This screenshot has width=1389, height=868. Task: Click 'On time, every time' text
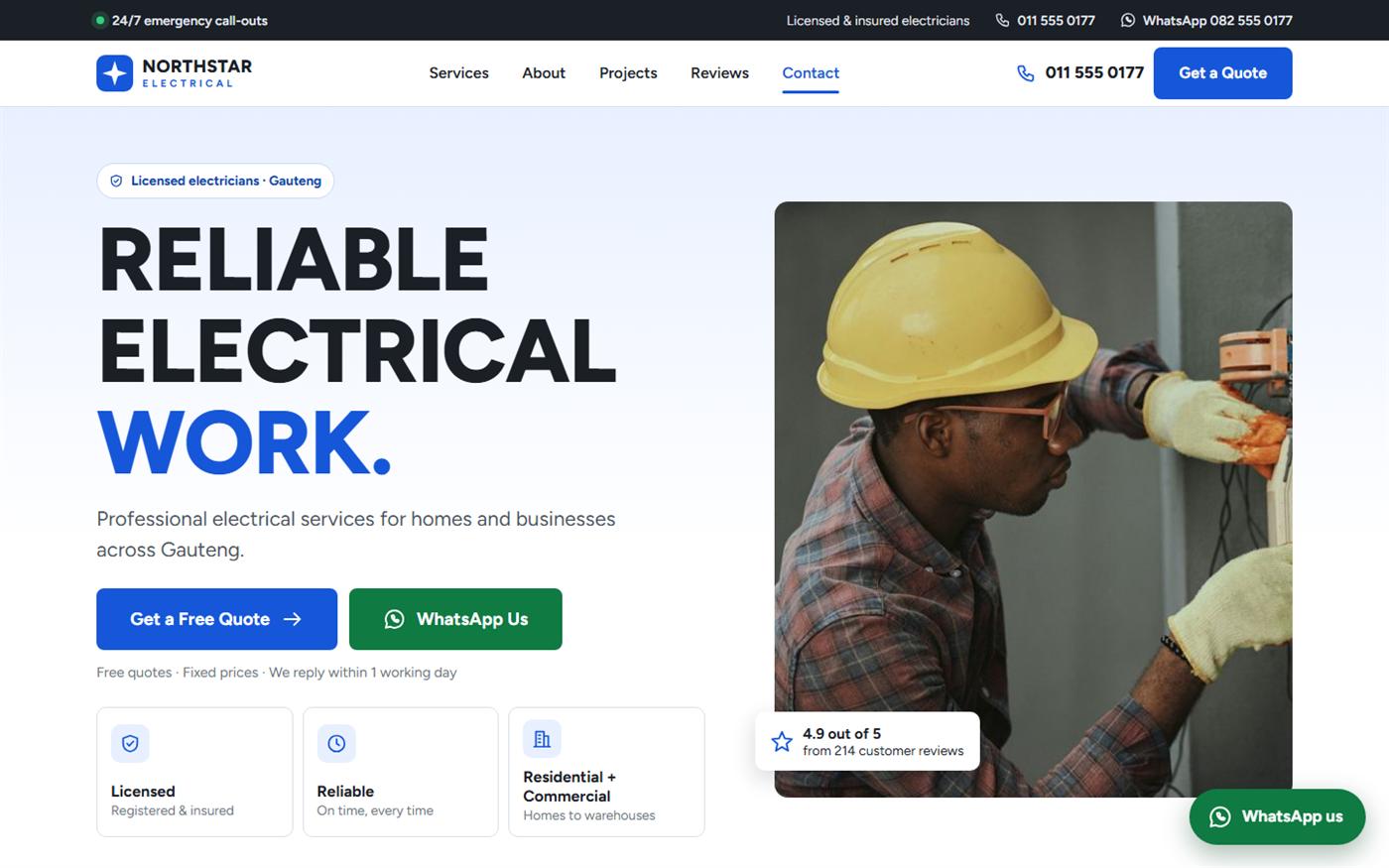(x=375, y=810)
